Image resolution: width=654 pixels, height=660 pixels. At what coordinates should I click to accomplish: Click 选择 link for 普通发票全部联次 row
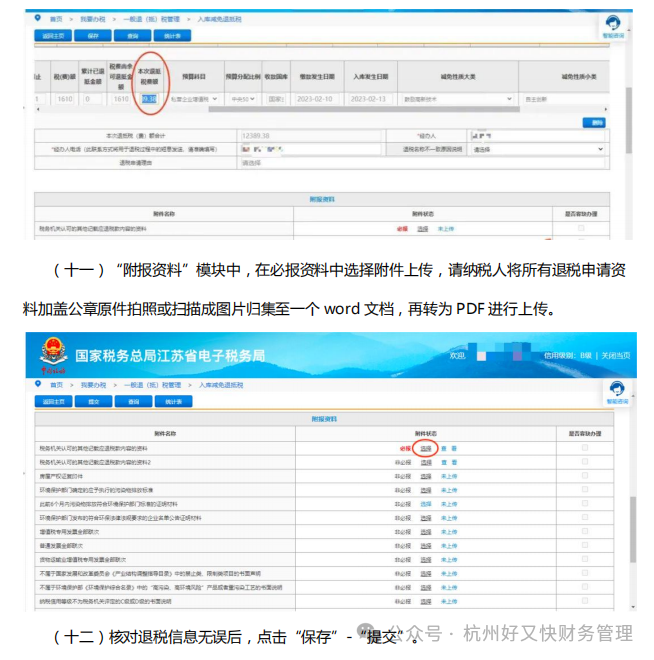[x=426, y=546]
